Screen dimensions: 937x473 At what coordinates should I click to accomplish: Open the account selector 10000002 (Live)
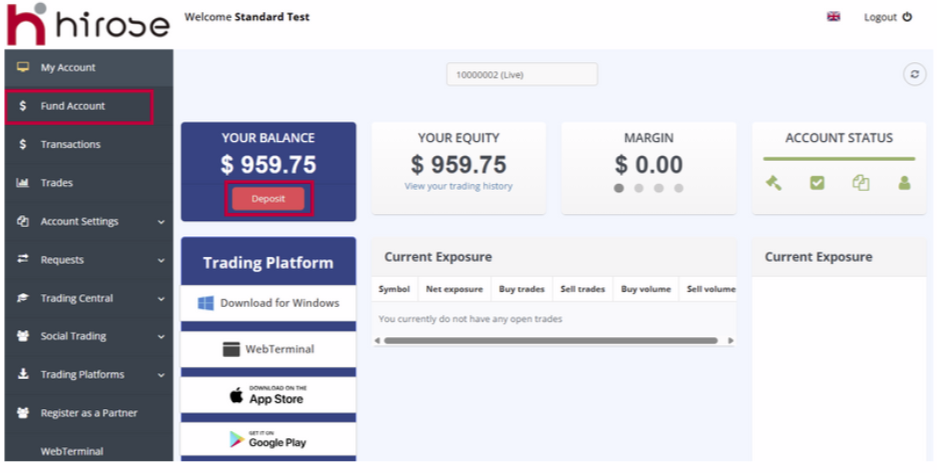pos(521,75)
